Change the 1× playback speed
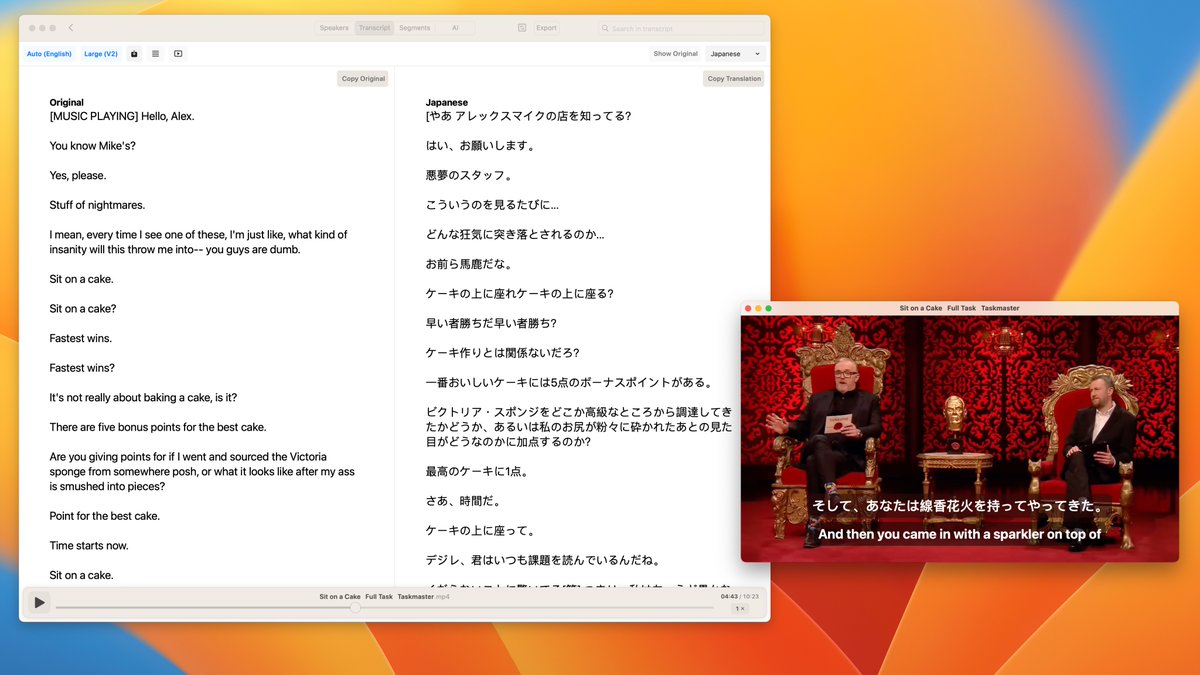The image size is (1200, 675). (740, 608)
